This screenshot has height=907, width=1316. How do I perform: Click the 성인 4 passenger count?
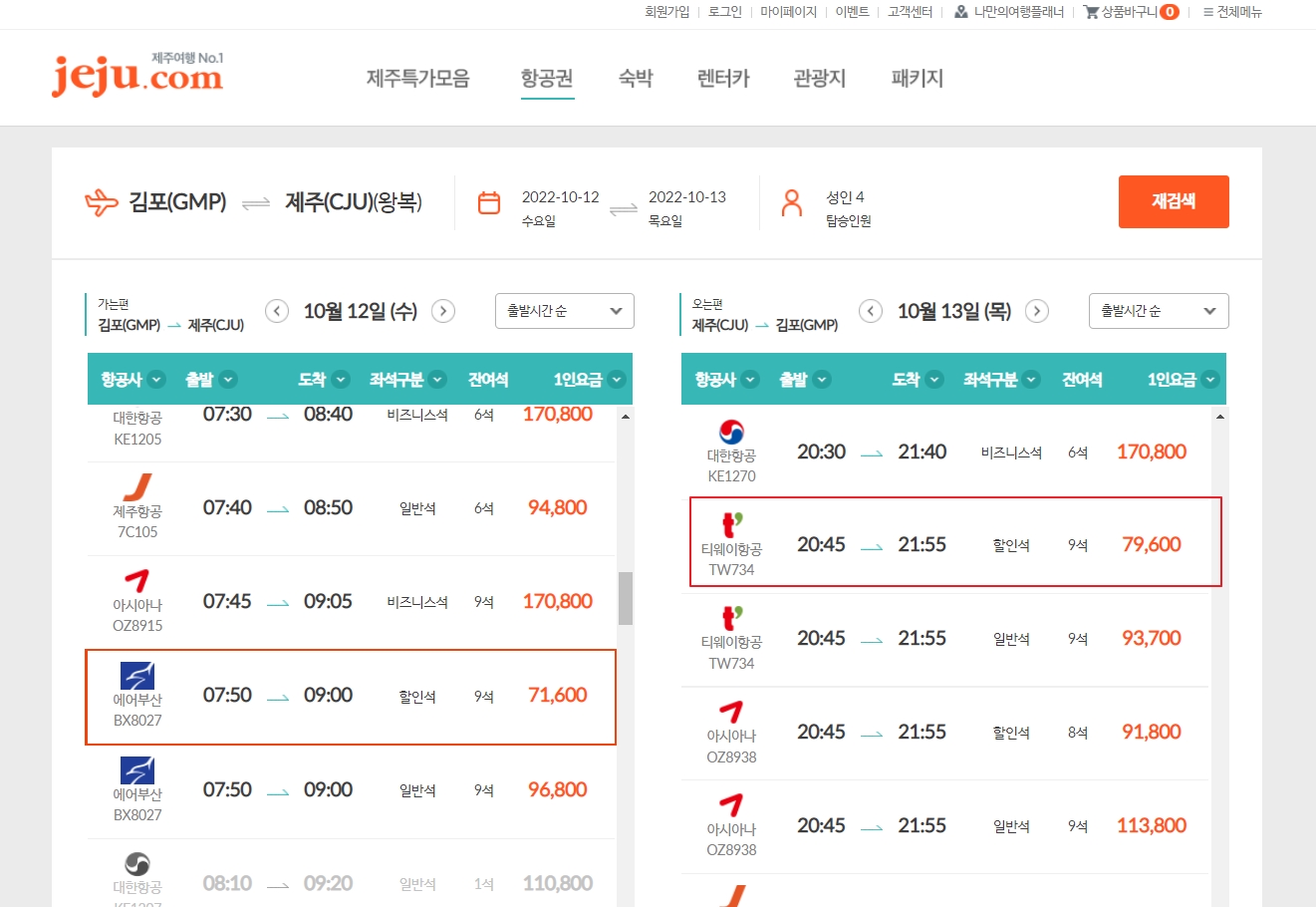[x=845, y=197]
